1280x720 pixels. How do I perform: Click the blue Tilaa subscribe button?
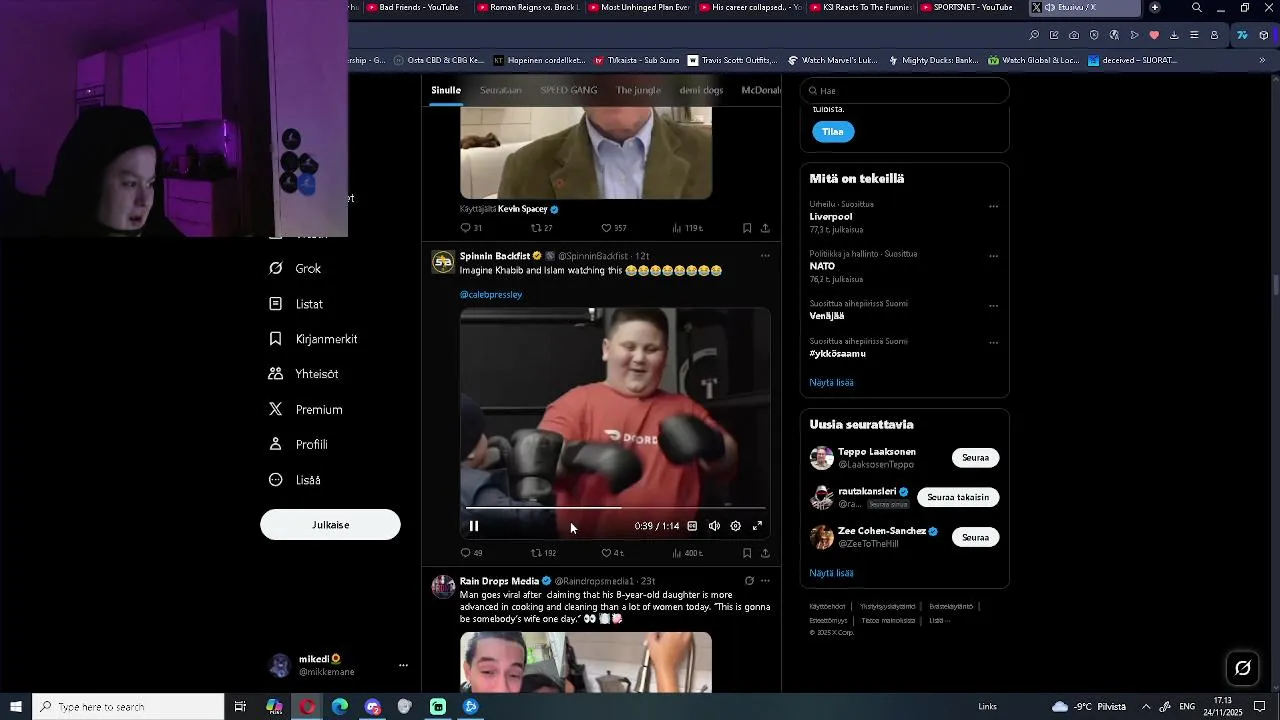click(833, 132)
